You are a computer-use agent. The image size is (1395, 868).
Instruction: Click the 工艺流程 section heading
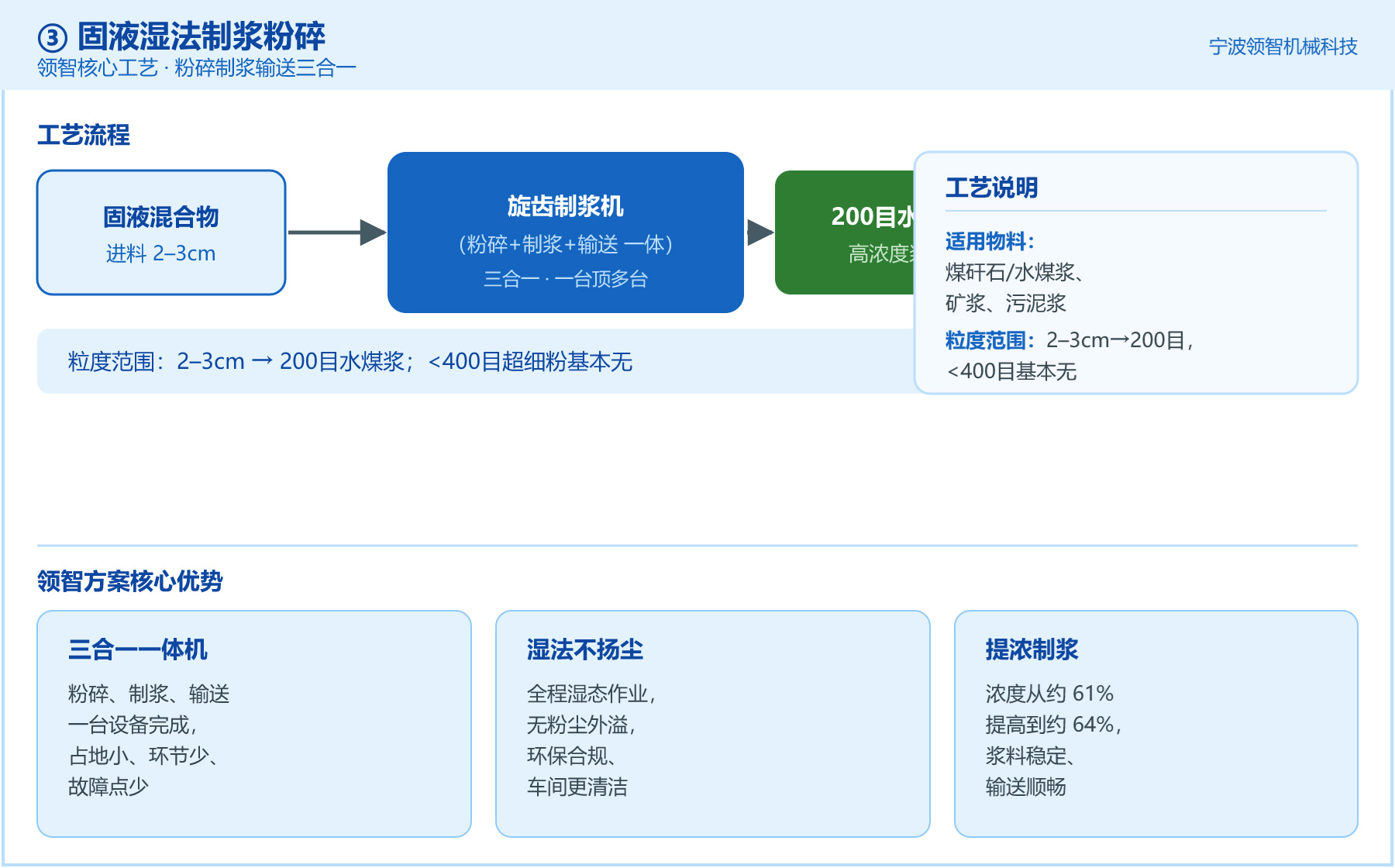(x=84, y=135)
